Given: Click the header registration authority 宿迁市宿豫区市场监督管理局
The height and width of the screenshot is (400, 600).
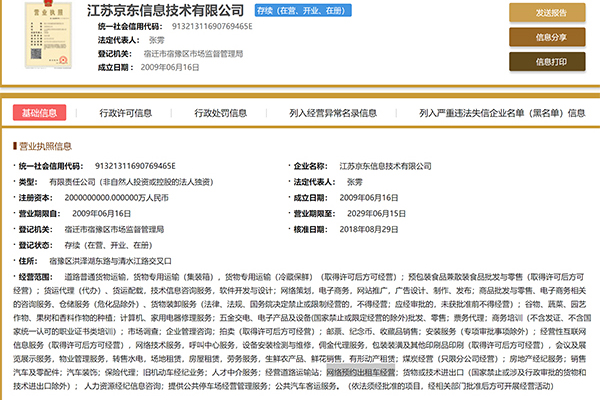Looking at the screenshot, I should [193, 54].
